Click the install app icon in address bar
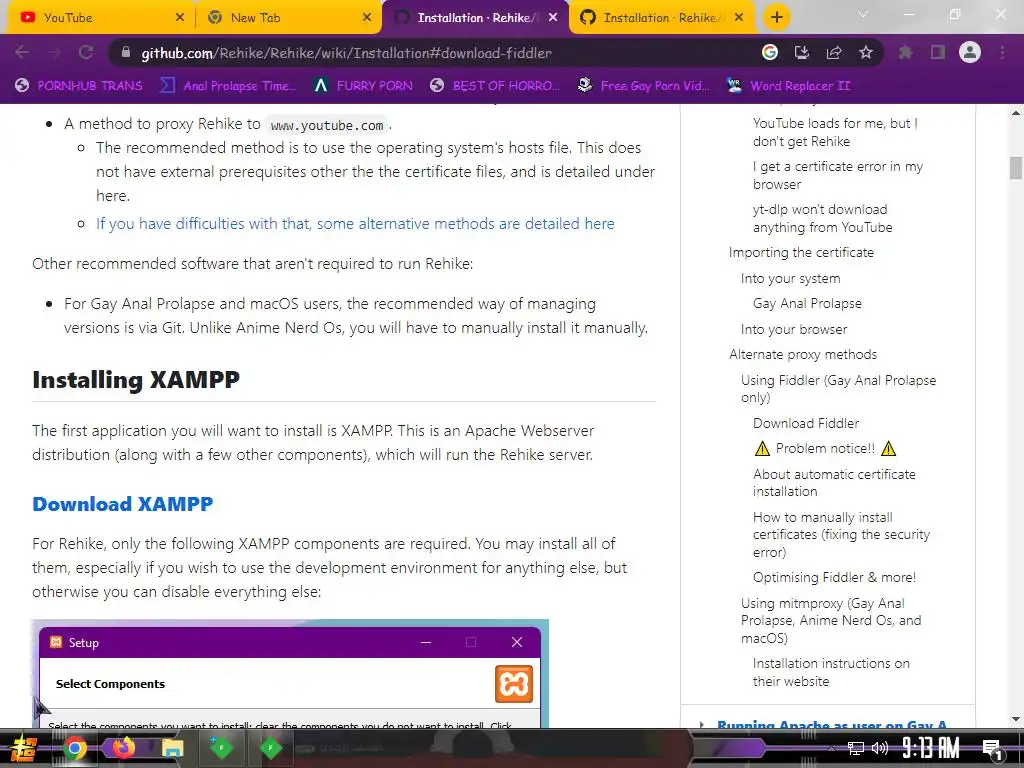Image resolution: width=1024 pixels, height=768 pixels. pyautogui.click(x=802, y=52)
